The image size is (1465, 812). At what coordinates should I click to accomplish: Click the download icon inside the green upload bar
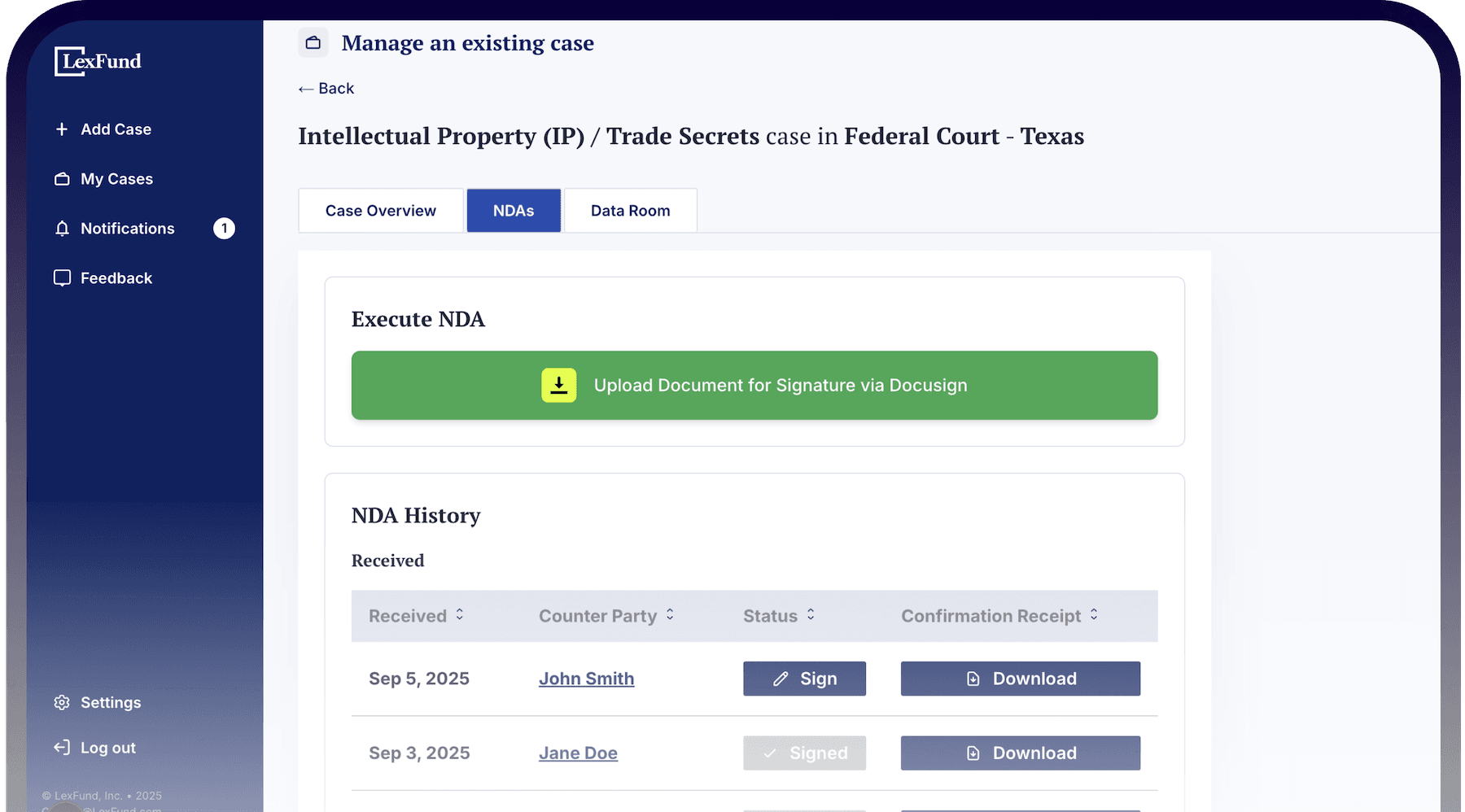(x=559, y=385)
